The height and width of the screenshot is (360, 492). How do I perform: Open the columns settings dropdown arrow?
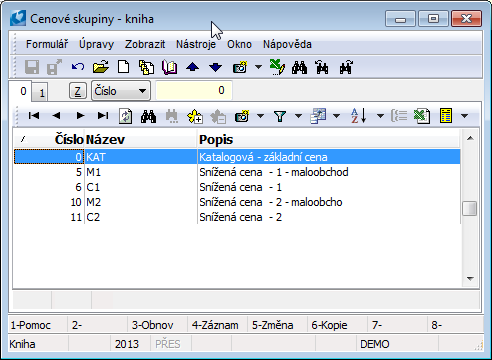pyautogui.click(x=337, y=116)
